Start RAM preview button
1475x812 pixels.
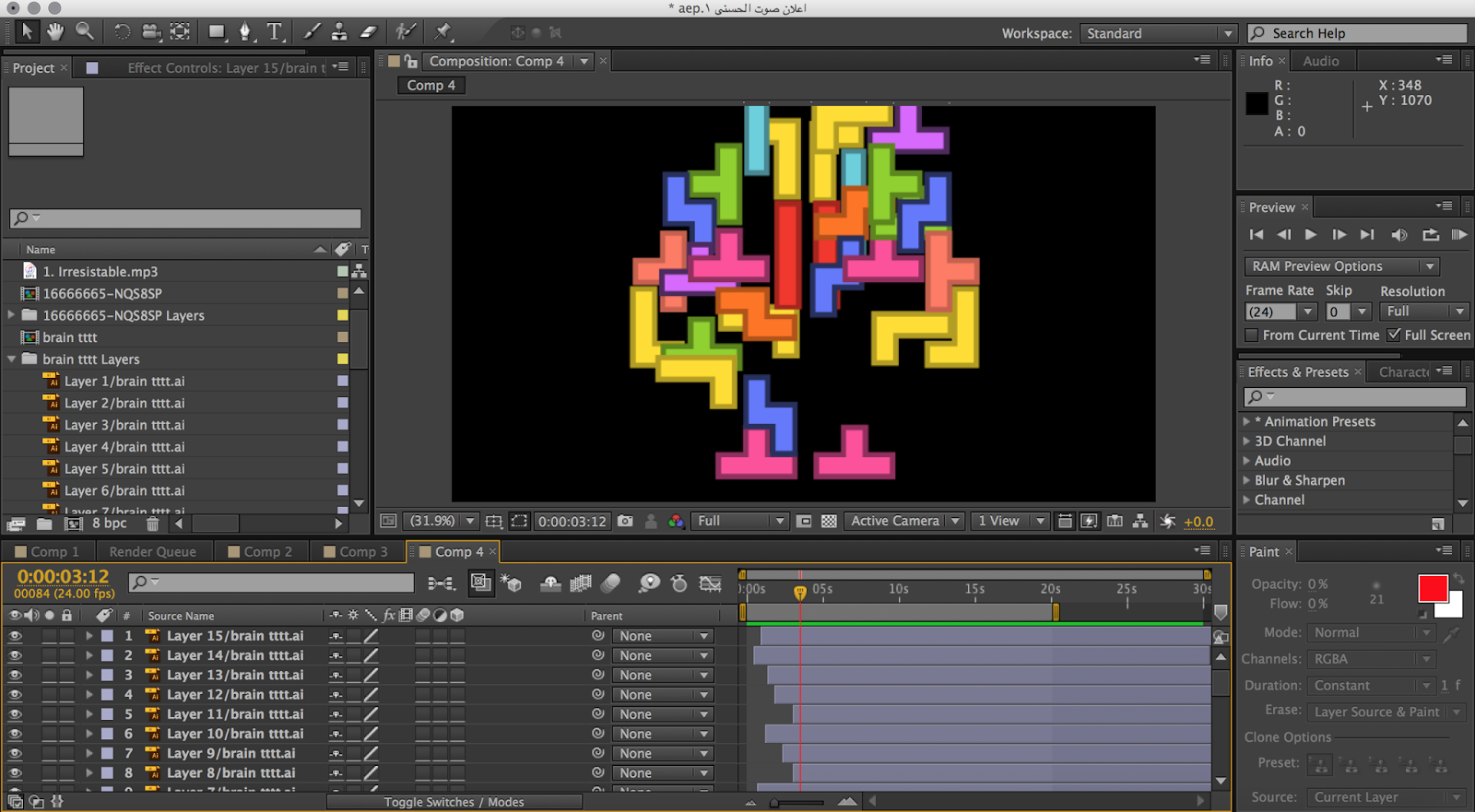[x=1458, y=235]
